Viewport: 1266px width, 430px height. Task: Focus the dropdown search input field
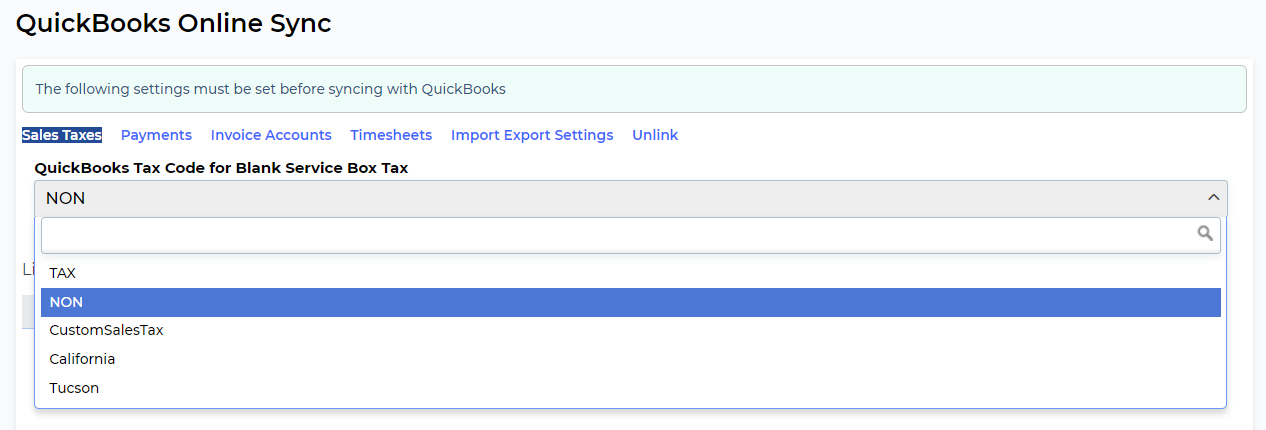[x=631, y=235]
